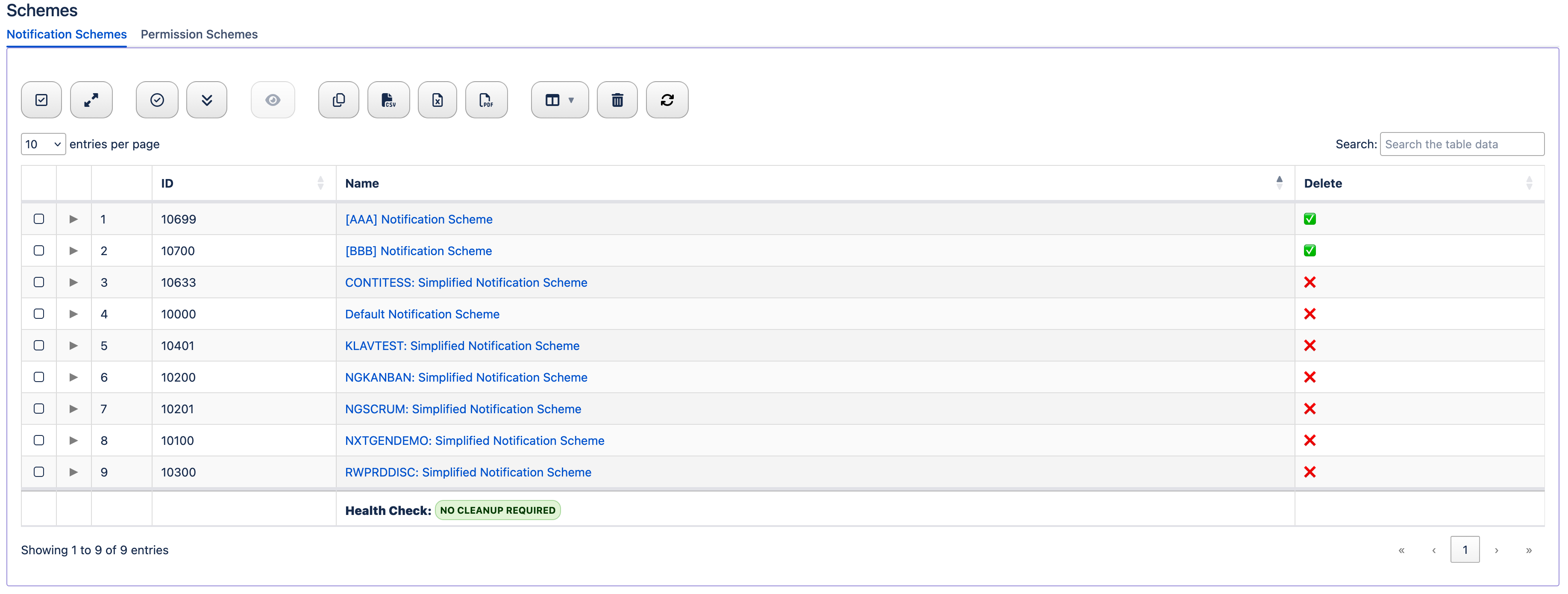Viewport: 1568px width, 594px height.
Task: Tick checkbox for Default Notification Scheme row
Action: click(x=39, y=314)
